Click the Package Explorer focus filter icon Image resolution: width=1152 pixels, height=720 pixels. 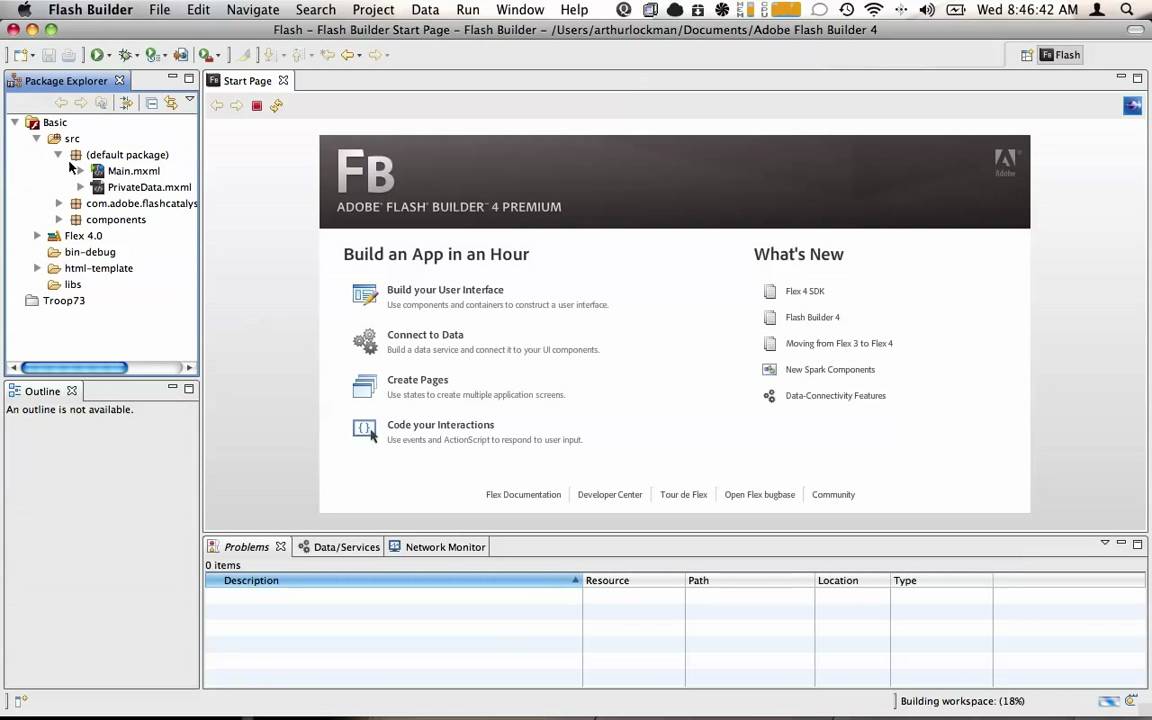pyautogui.click(x=126, y=103)
